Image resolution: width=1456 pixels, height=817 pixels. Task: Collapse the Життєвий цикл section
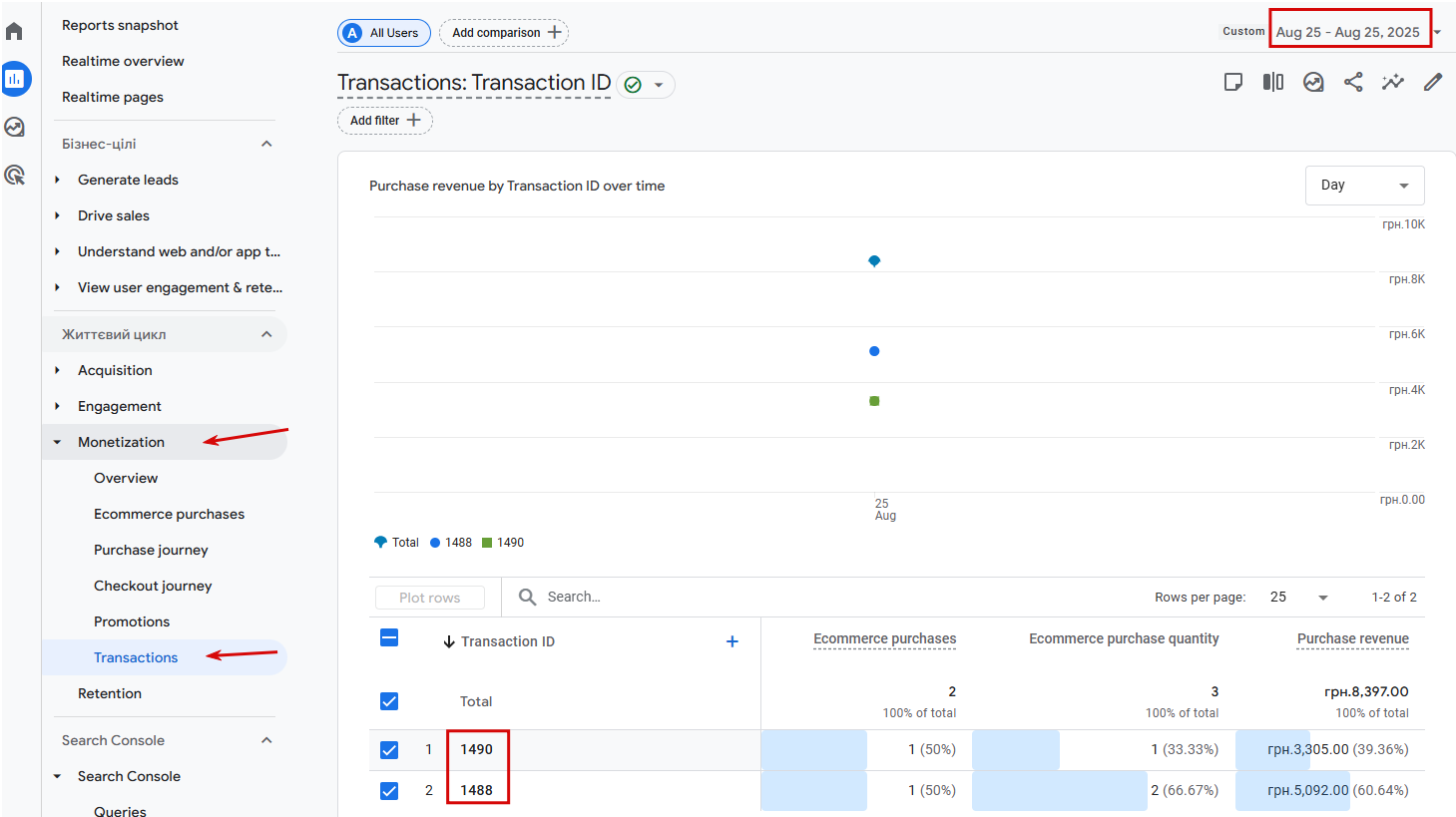tap(266, 334)
